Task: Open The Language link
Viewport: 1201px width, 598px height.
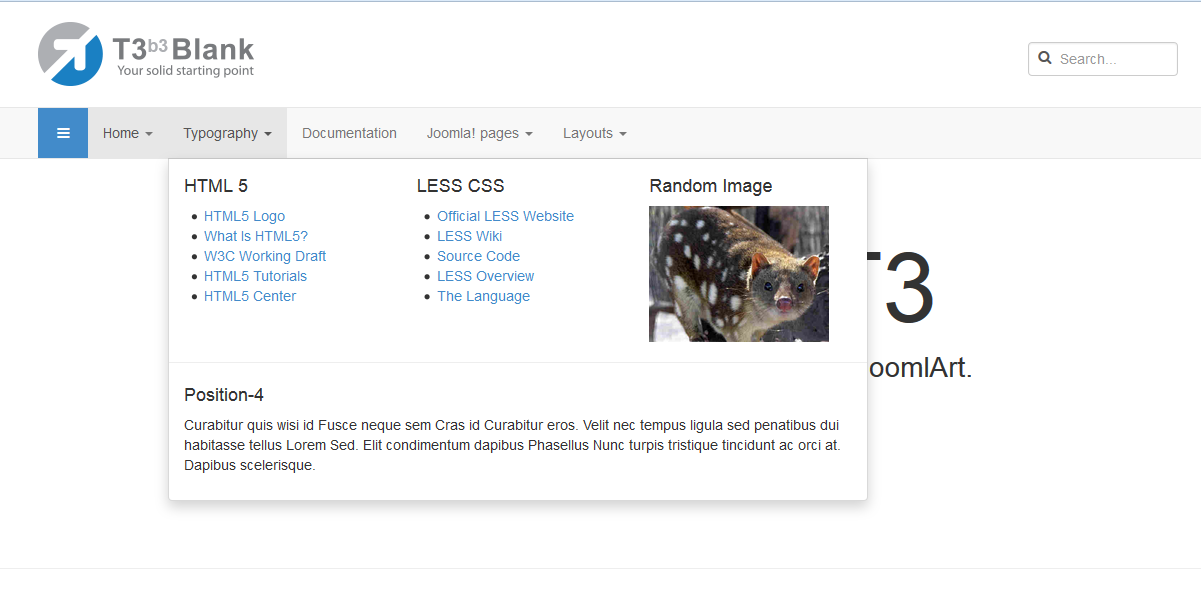Action: point(483,296)
